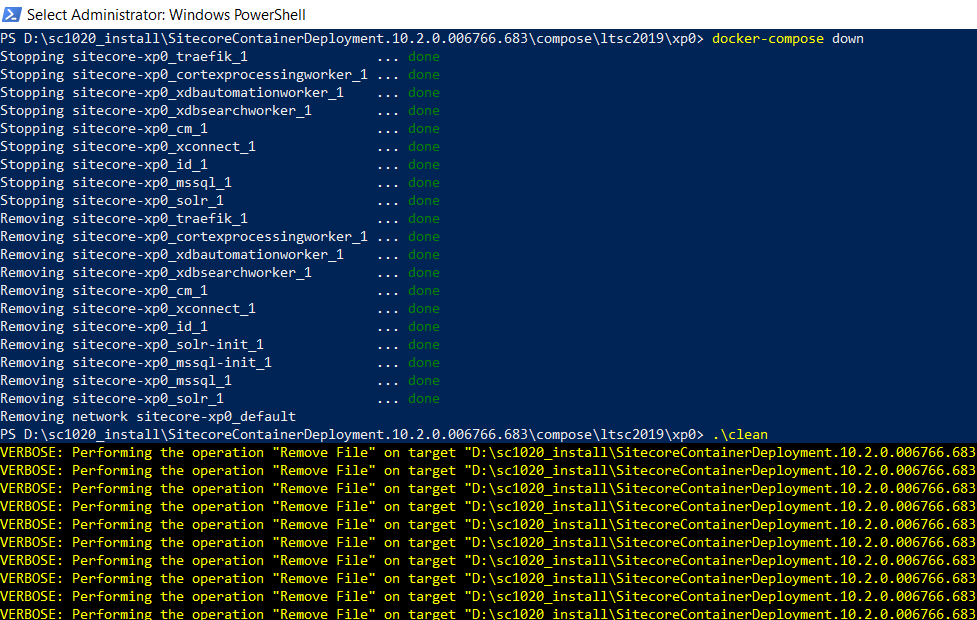Click the Stopping sitecore-xp0_xconnect_1 line
Screen dimensions: 977x620
click(128, 147)
